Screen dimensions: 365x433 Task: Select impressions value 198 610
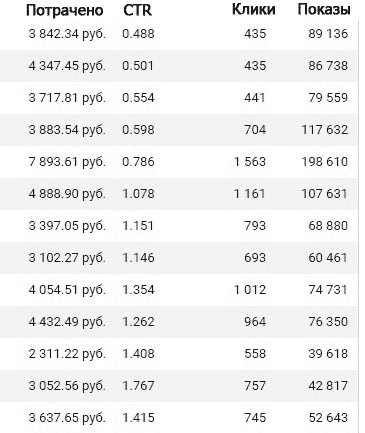325,162
